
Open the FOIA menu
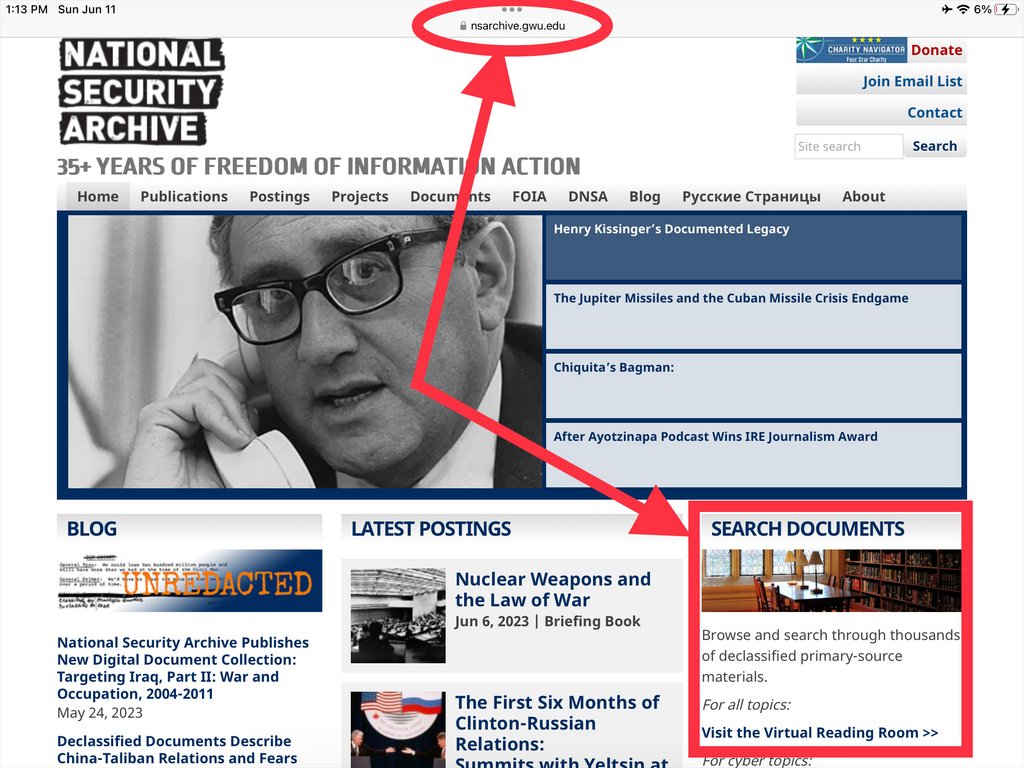[529, 197]
